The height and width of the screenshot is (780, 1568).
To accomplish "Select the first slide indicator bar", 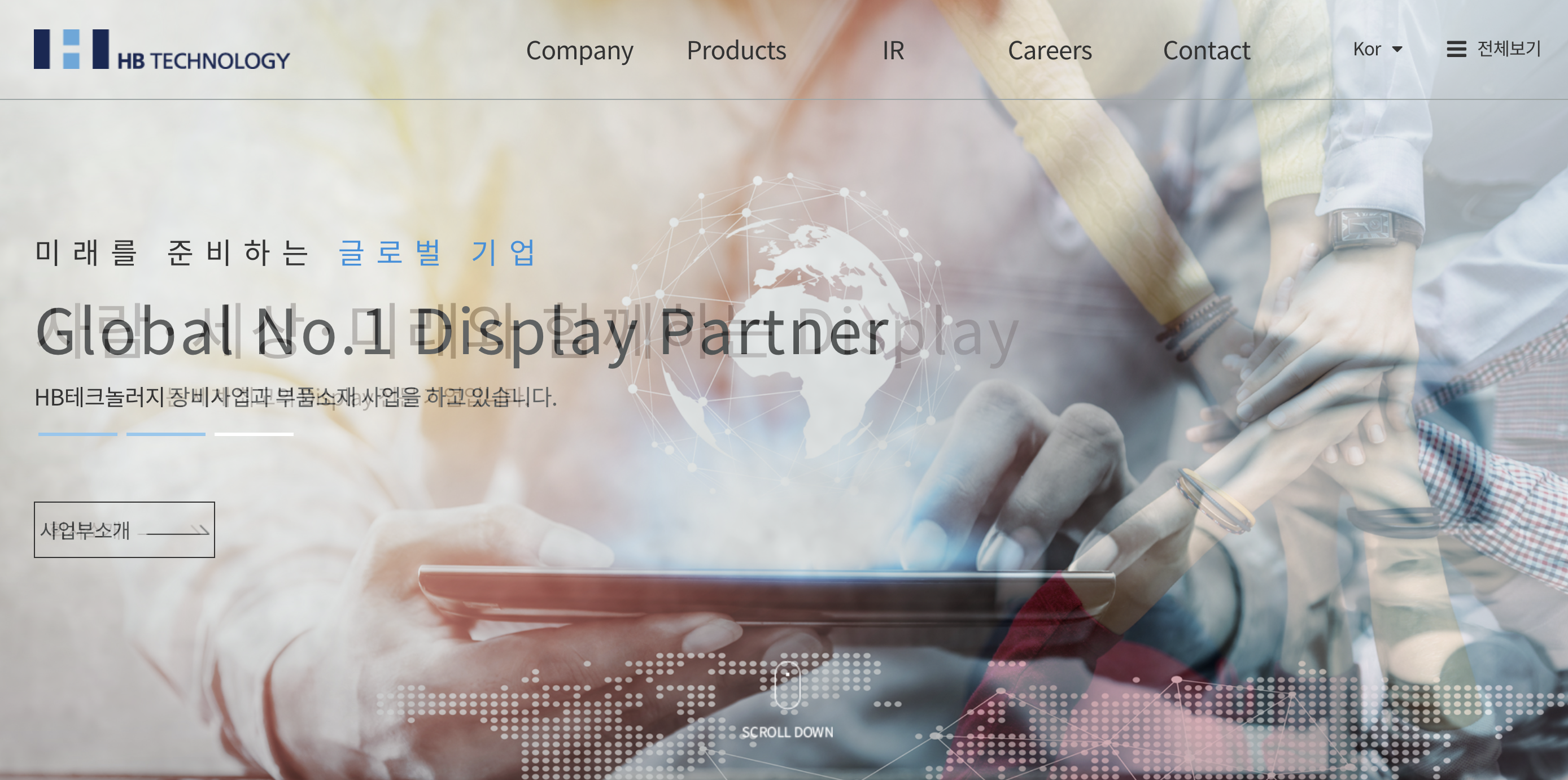I will coord(77,434).
